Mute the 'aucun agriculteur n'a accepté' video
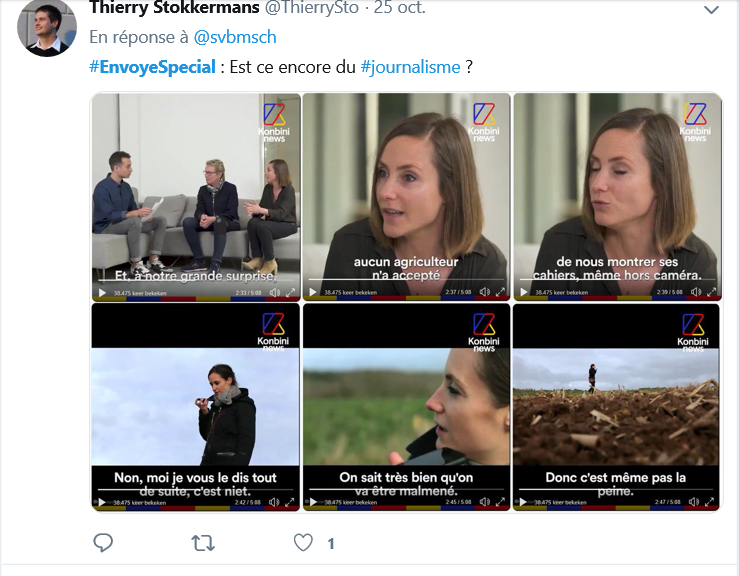Viewport: 739px width, 576px height. coord(485,293)
